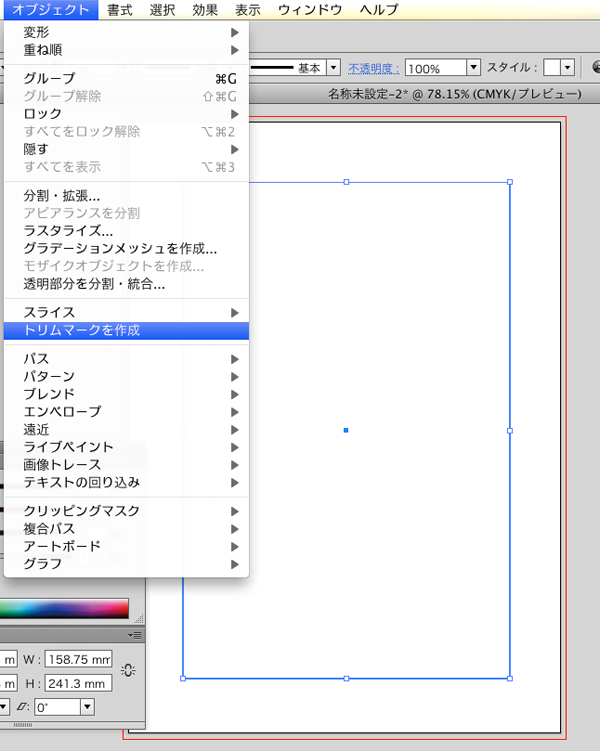Open the Transform panel options menu icon
600x751 pixels.
click(x=132, y=635)
